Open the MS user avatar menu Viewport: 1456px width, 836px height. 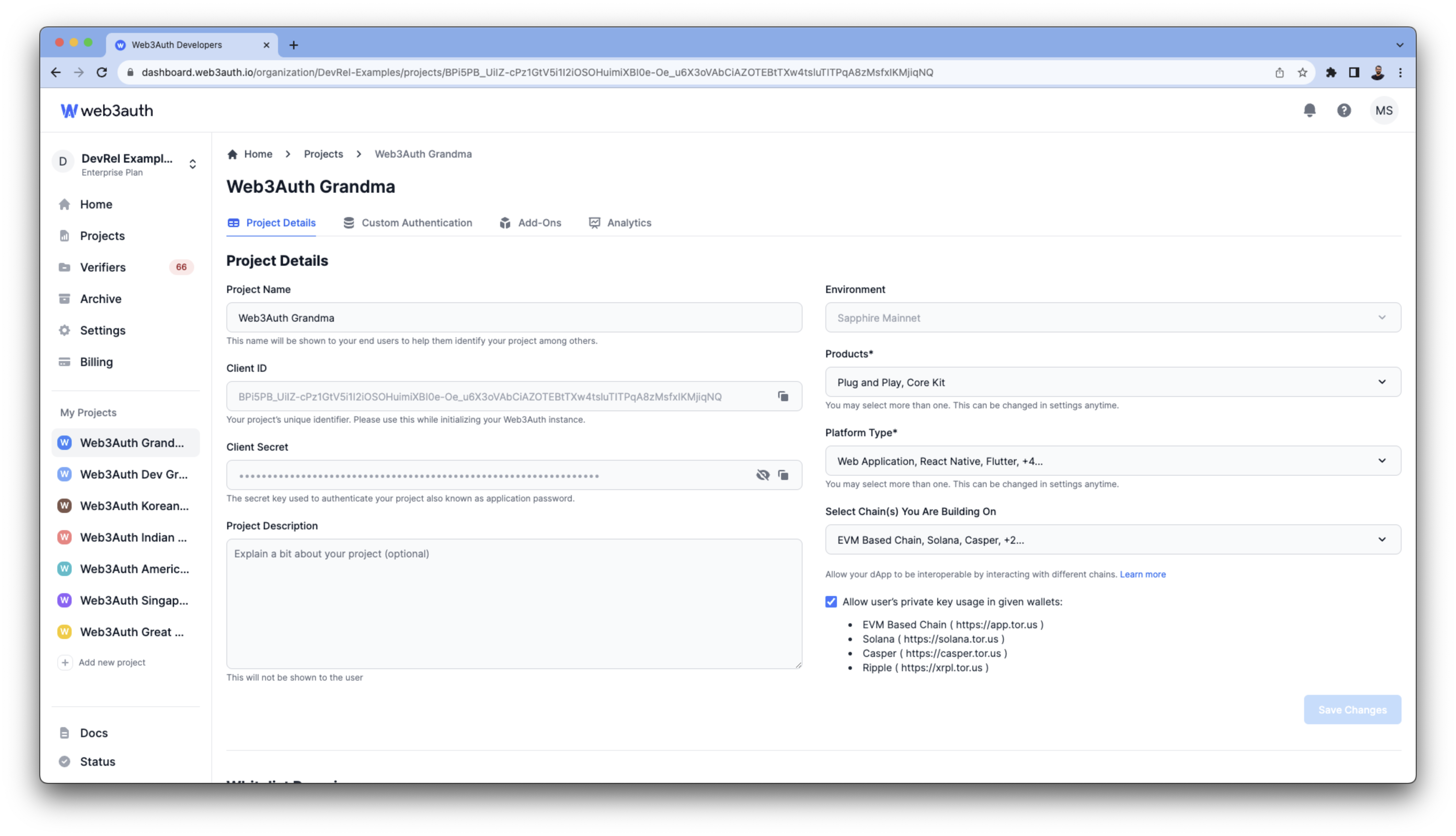[x=1384, y=110]
